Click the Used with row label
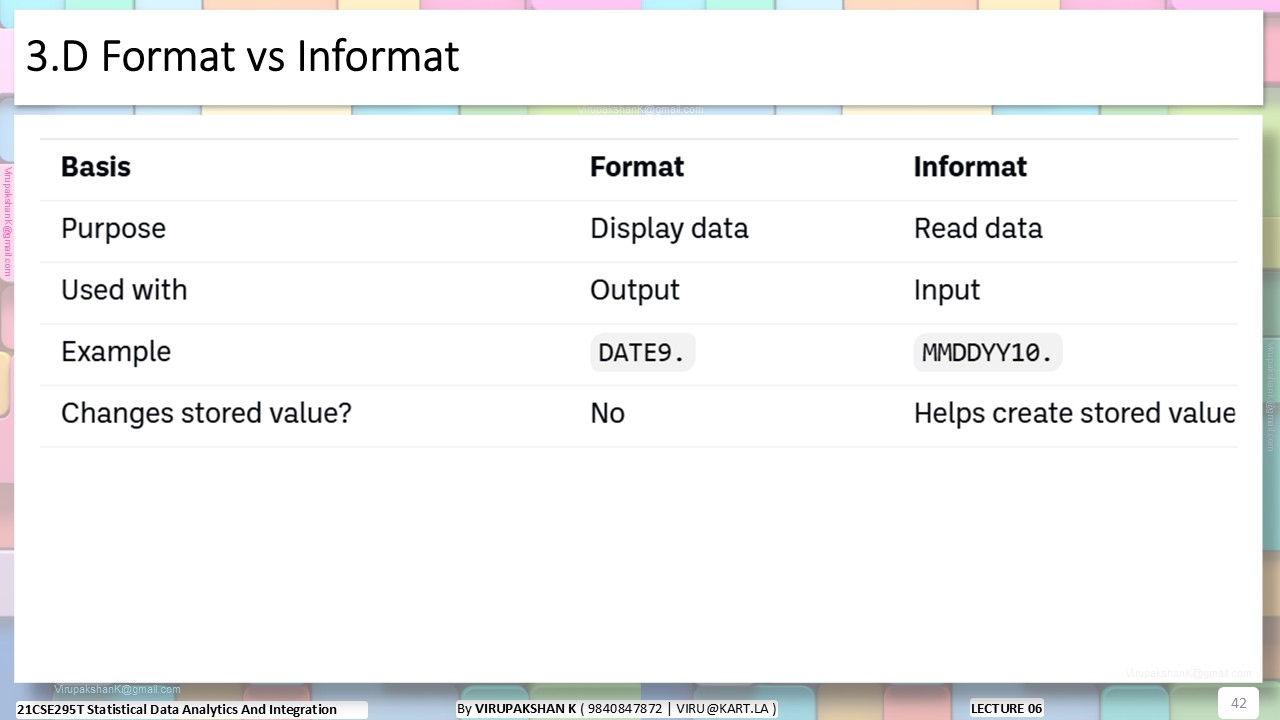Screen dimensions: 1280x720 click(x=124, y=290)
